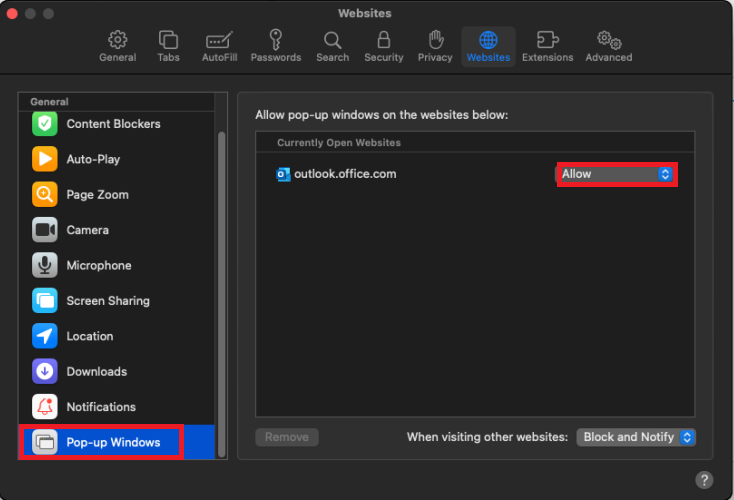Select the outlook.office.com website row

click(x=400, y=174)
